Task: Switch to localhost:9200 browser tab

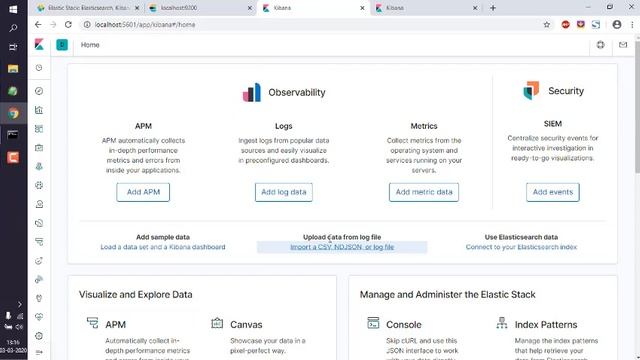Action: pyautogui.click(x=200, y=8)
